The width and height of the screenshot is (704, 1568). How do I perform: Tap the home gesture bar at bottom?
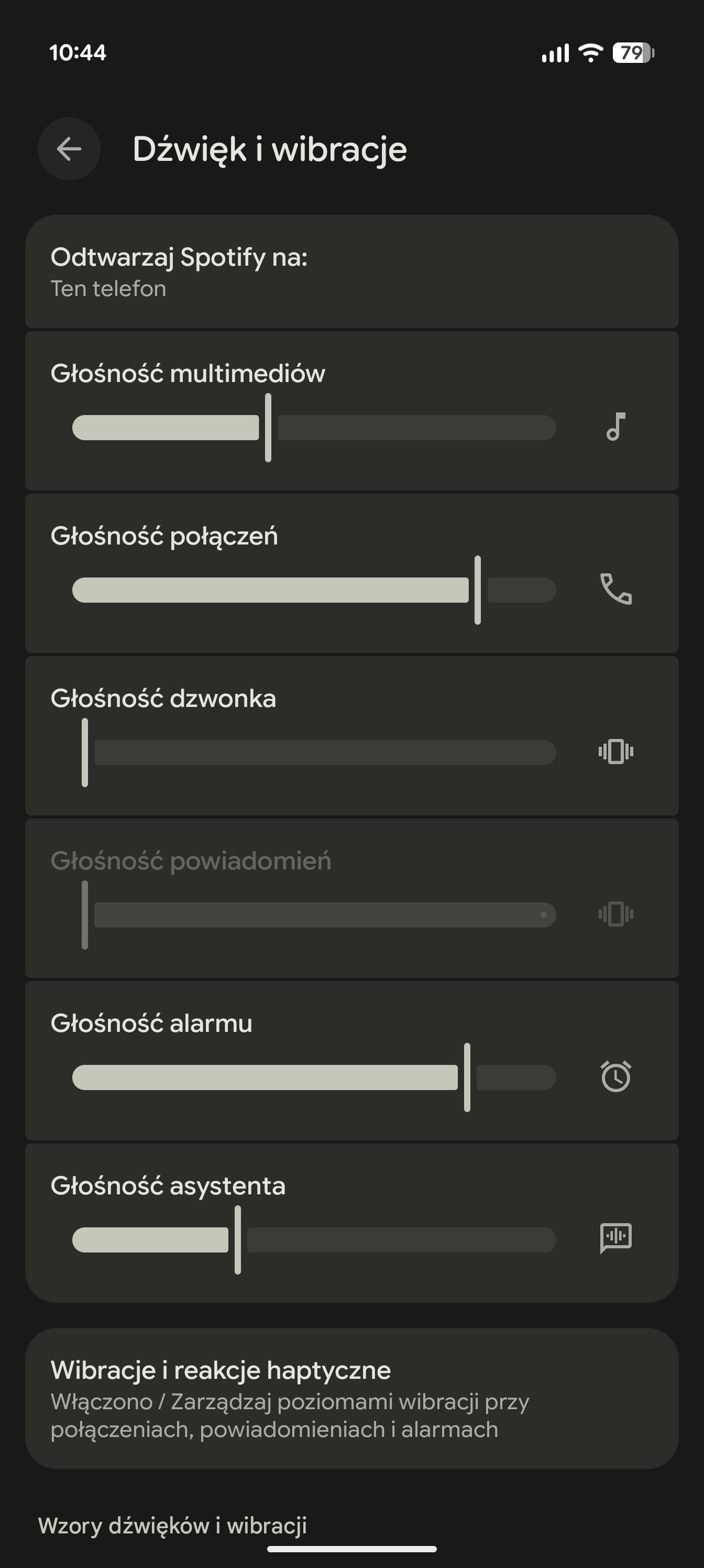point(351,1549)
